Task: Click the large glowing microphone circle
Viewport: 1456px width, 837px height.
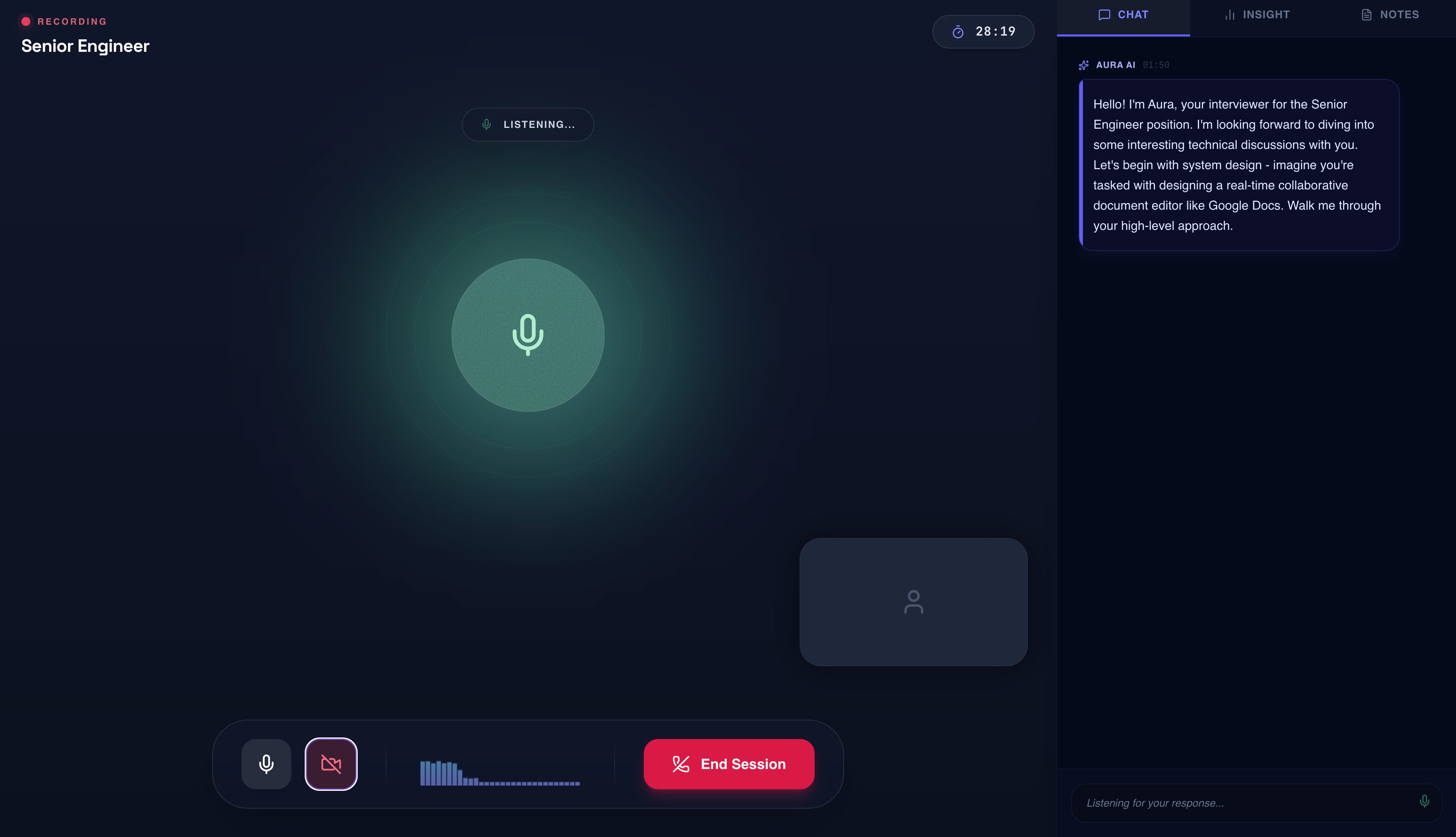Action: tap(526, 335)
